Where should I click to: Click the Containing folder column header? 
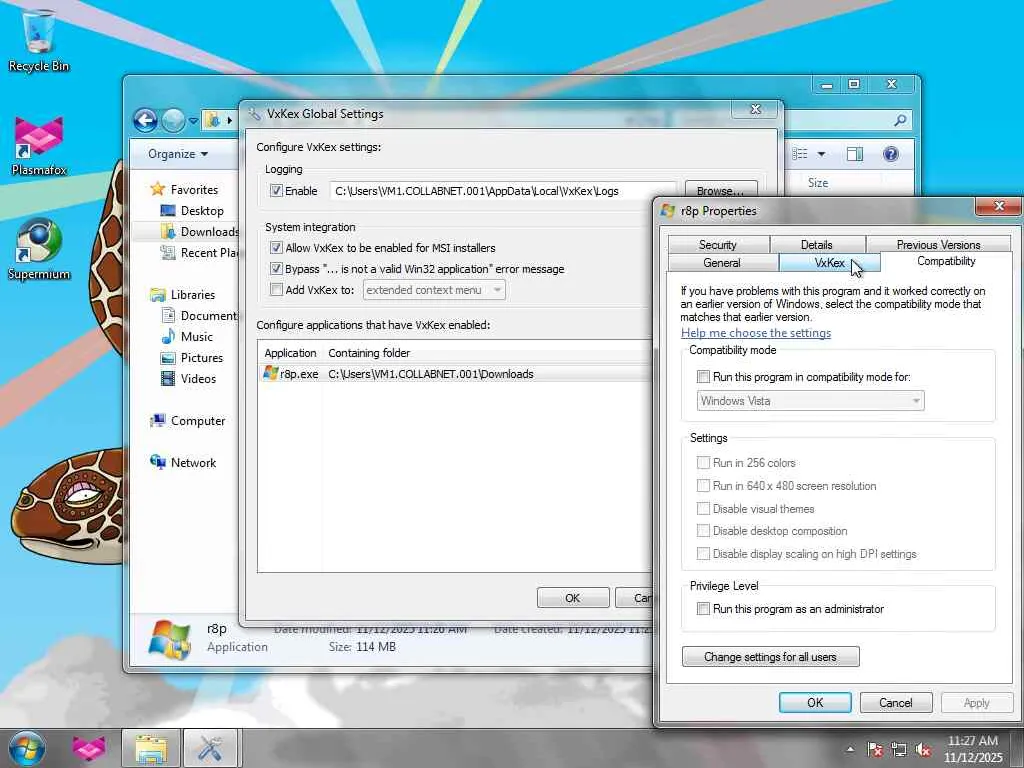369,353
